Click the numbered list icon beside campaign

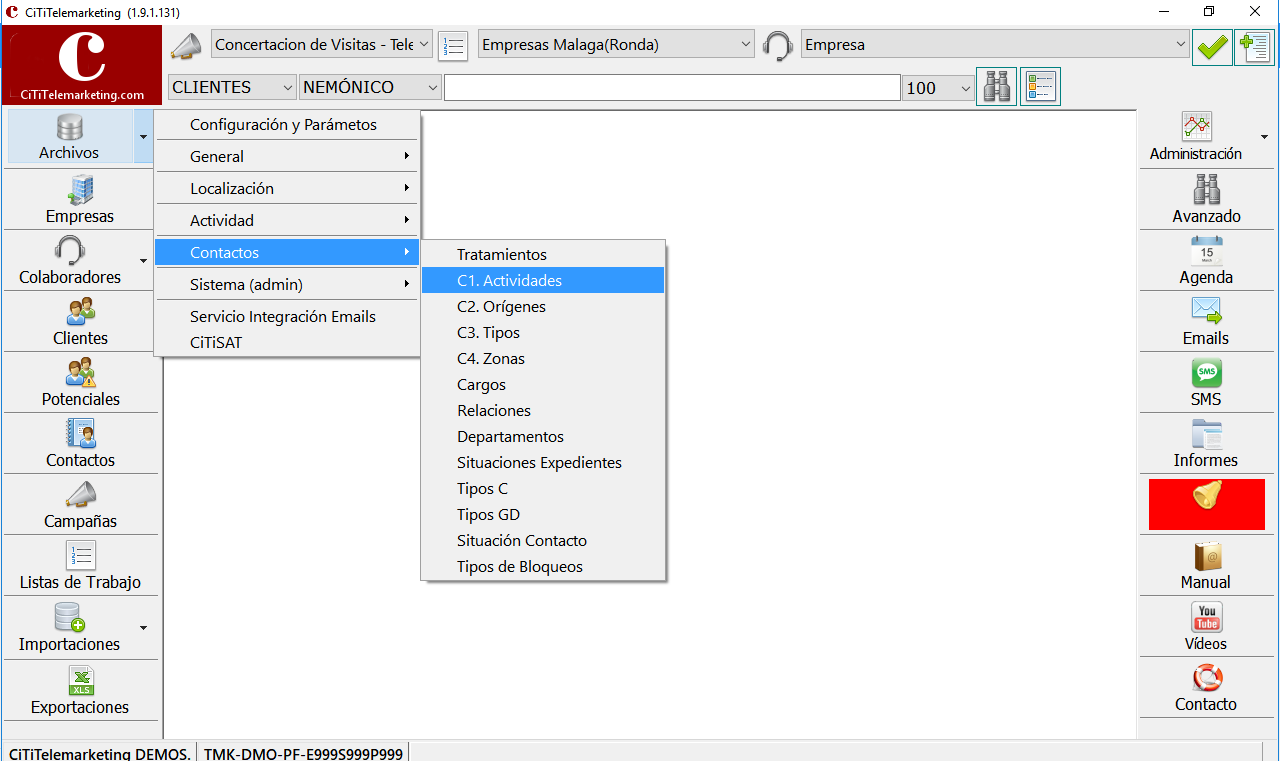tap(453, 46)
